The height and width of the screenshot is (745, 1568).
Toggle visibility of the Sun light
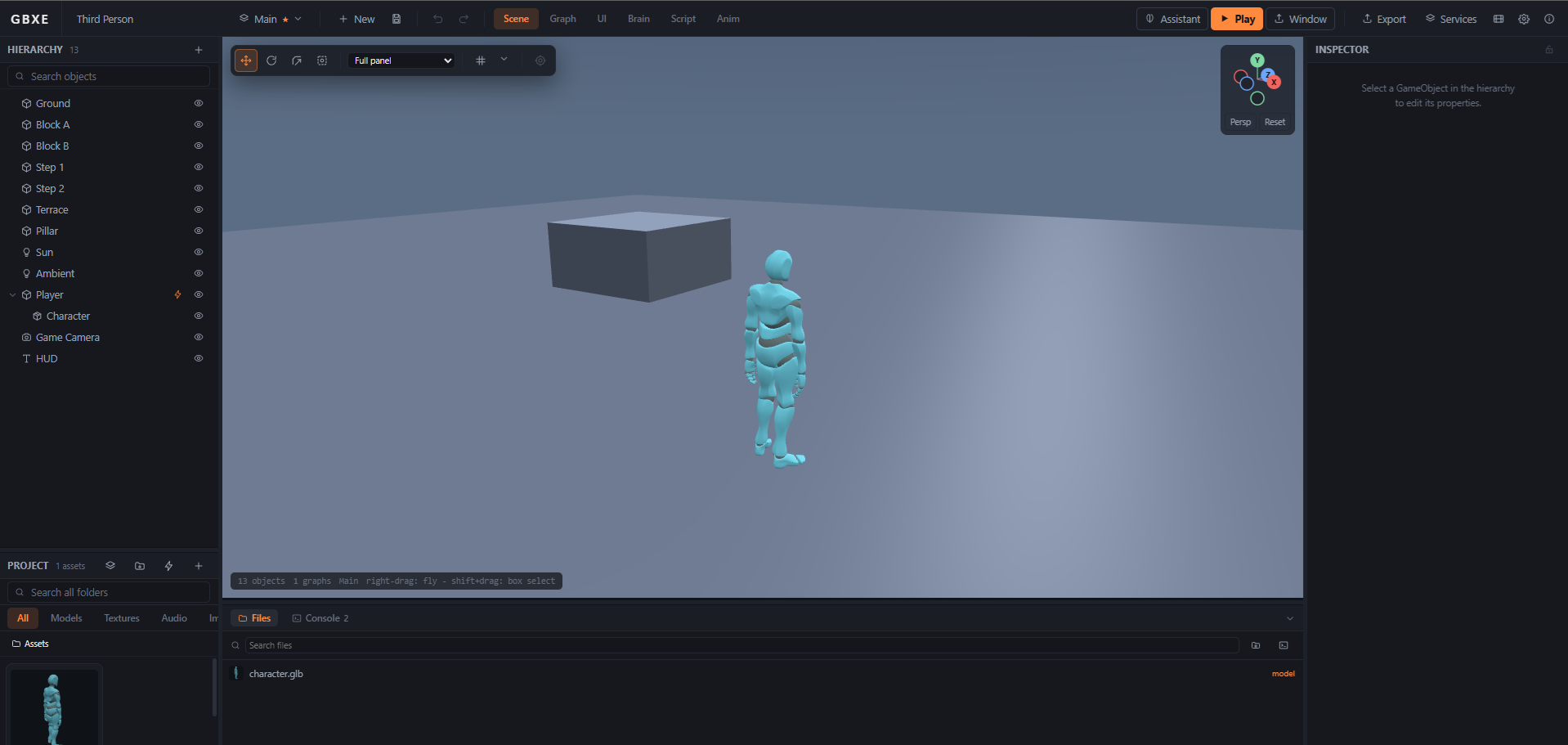coord(199,253)
